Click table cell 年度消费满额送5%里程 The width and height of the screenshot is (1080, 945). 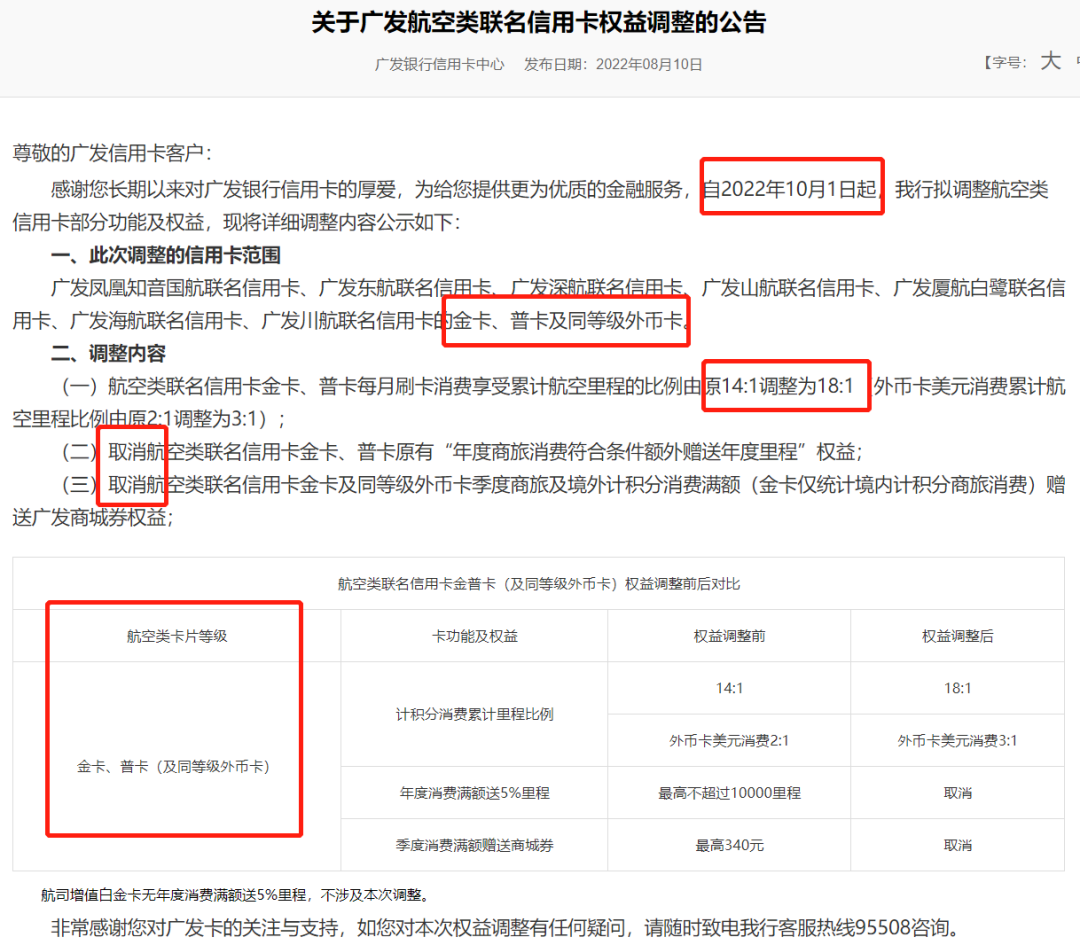point(475,793)
